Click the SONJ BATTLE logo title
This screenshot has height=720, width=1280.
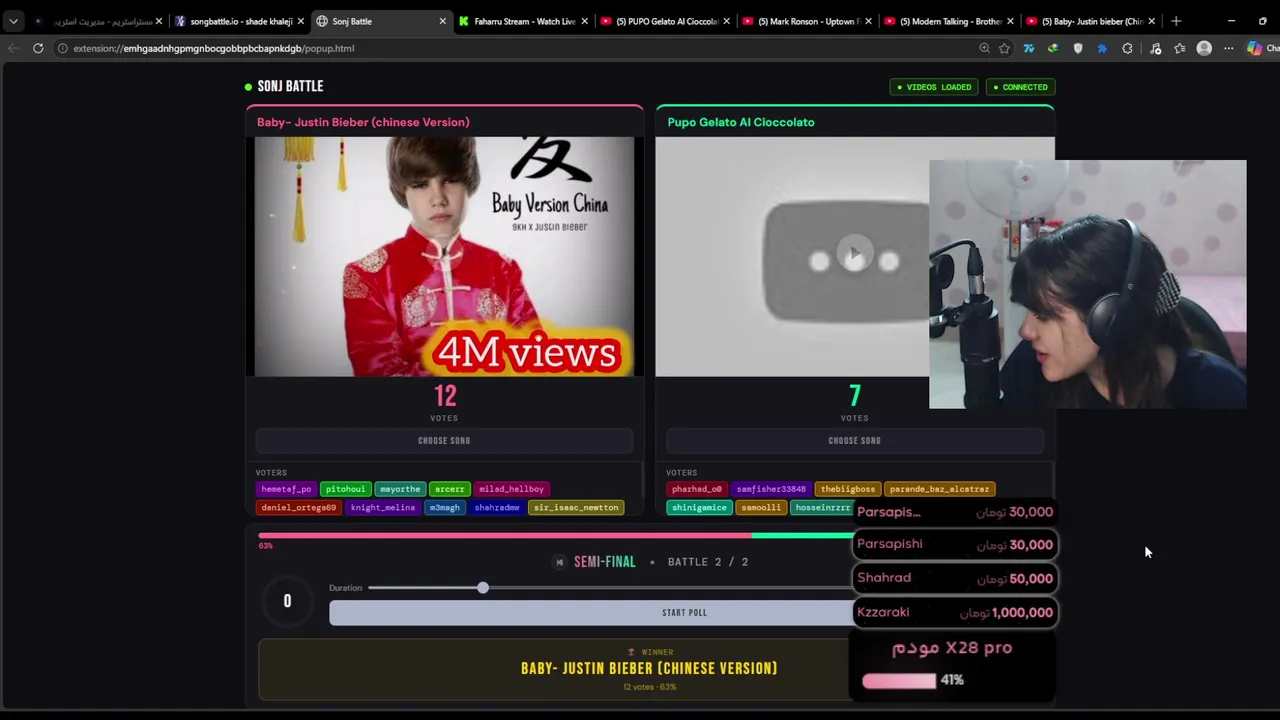pos(290,86)
